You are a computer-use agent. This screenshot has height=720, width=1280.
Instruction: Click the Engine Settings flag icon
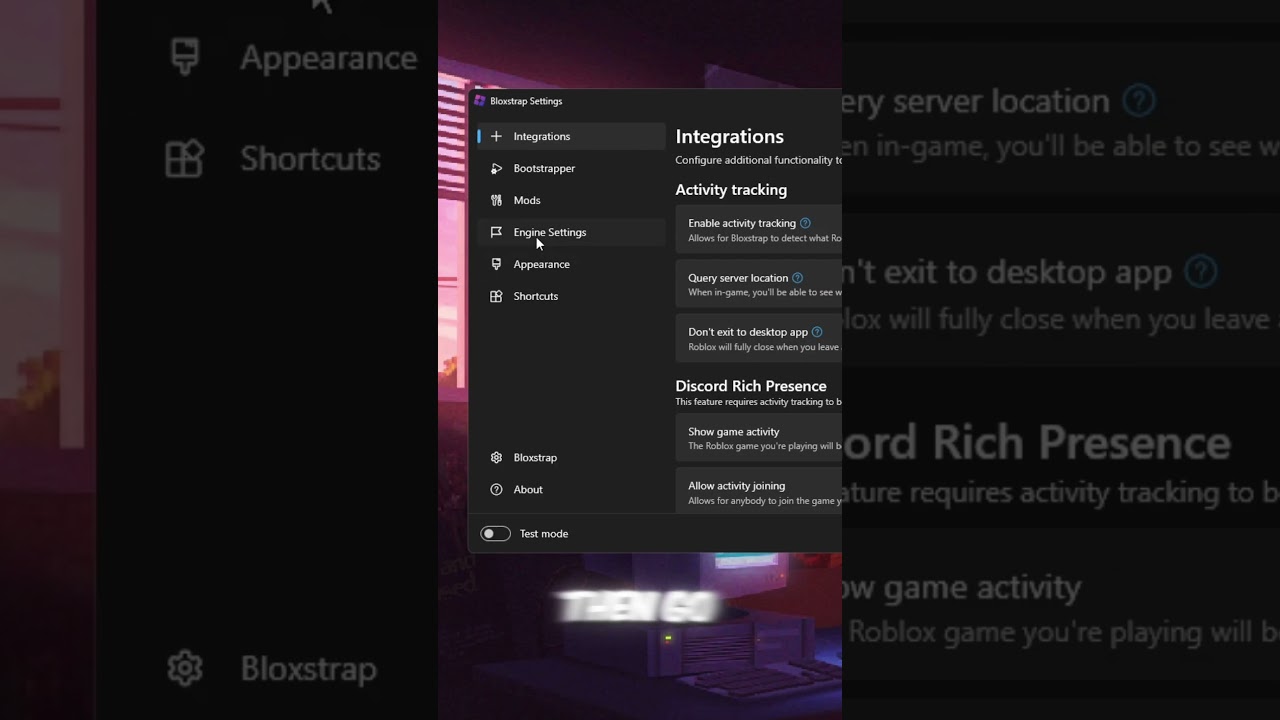(x=496, y=232)
